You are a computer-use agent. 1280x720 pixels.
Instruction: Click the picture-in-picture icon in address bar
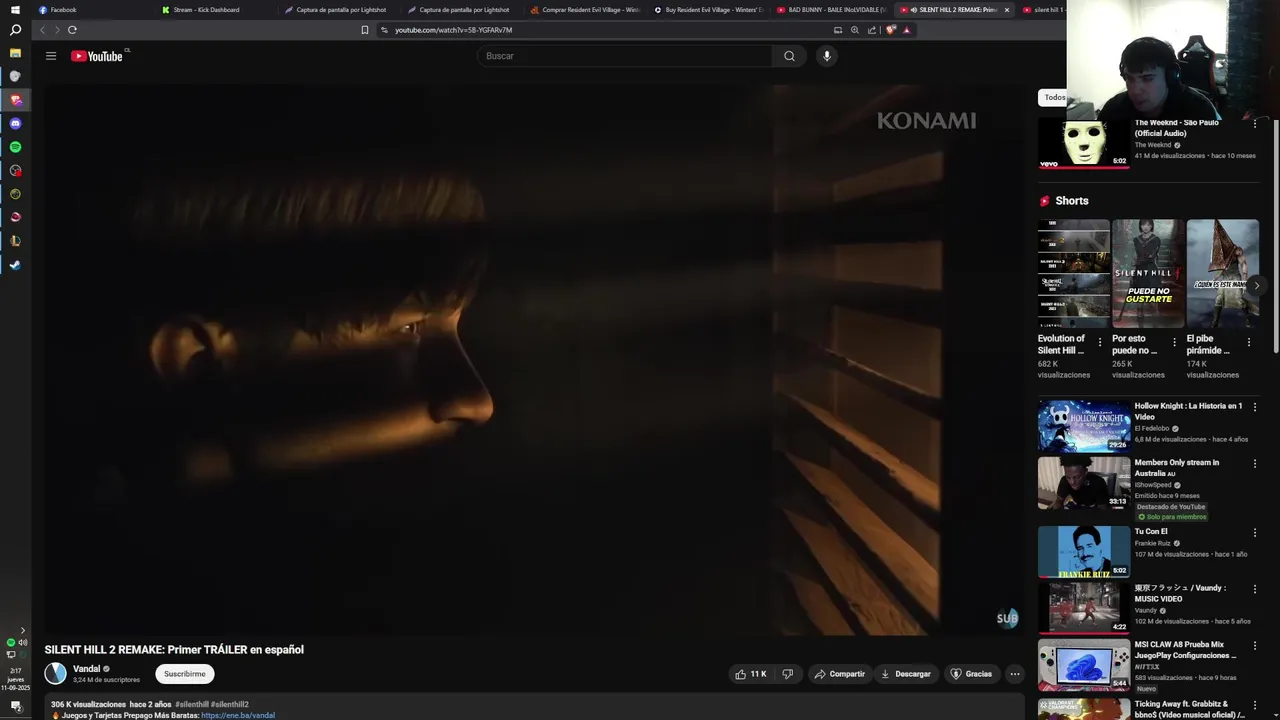point(838,30)
